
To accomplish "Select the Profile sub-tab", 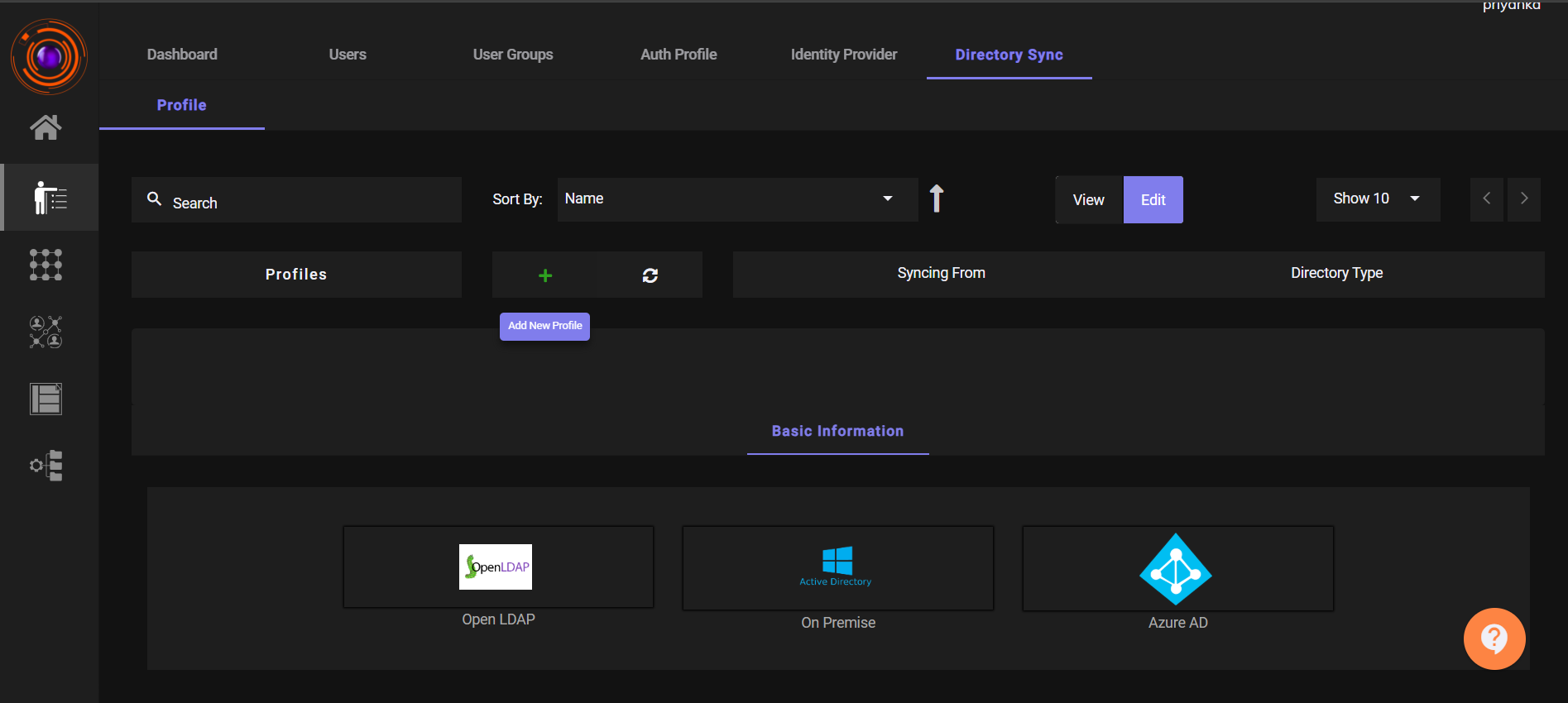I will coord(182,105).
